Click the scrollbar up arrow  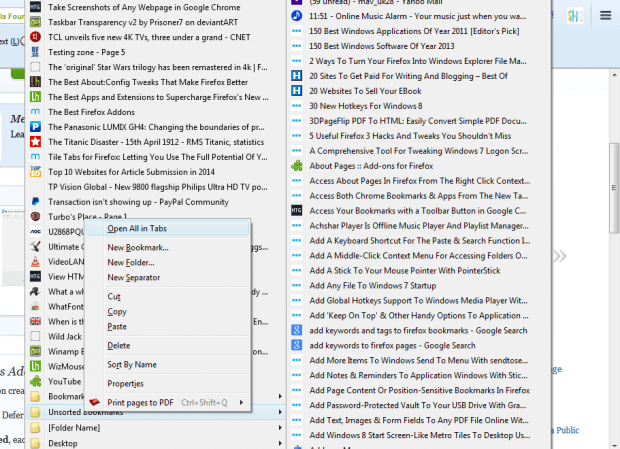(614, 75)
